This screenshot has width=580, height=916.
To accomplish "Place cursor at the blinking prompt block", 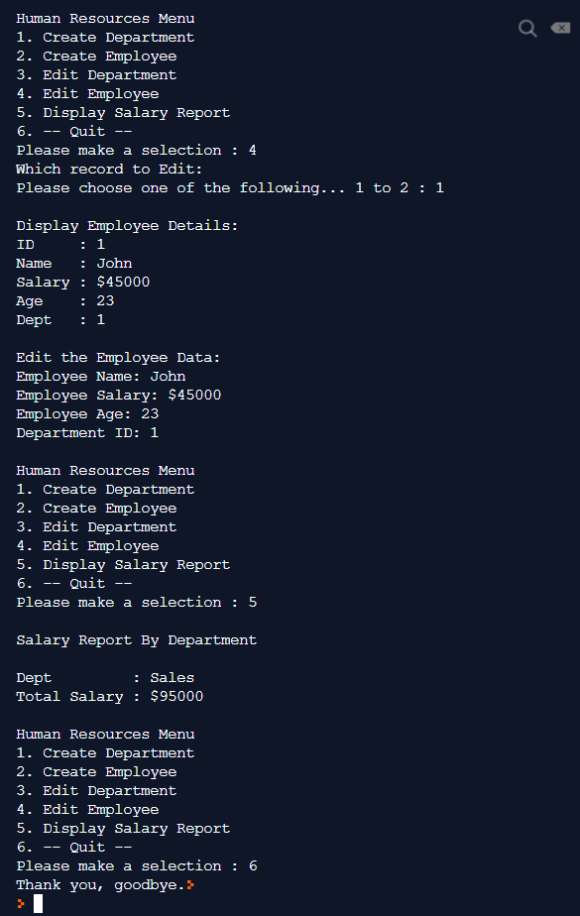I will pos(38,904).
